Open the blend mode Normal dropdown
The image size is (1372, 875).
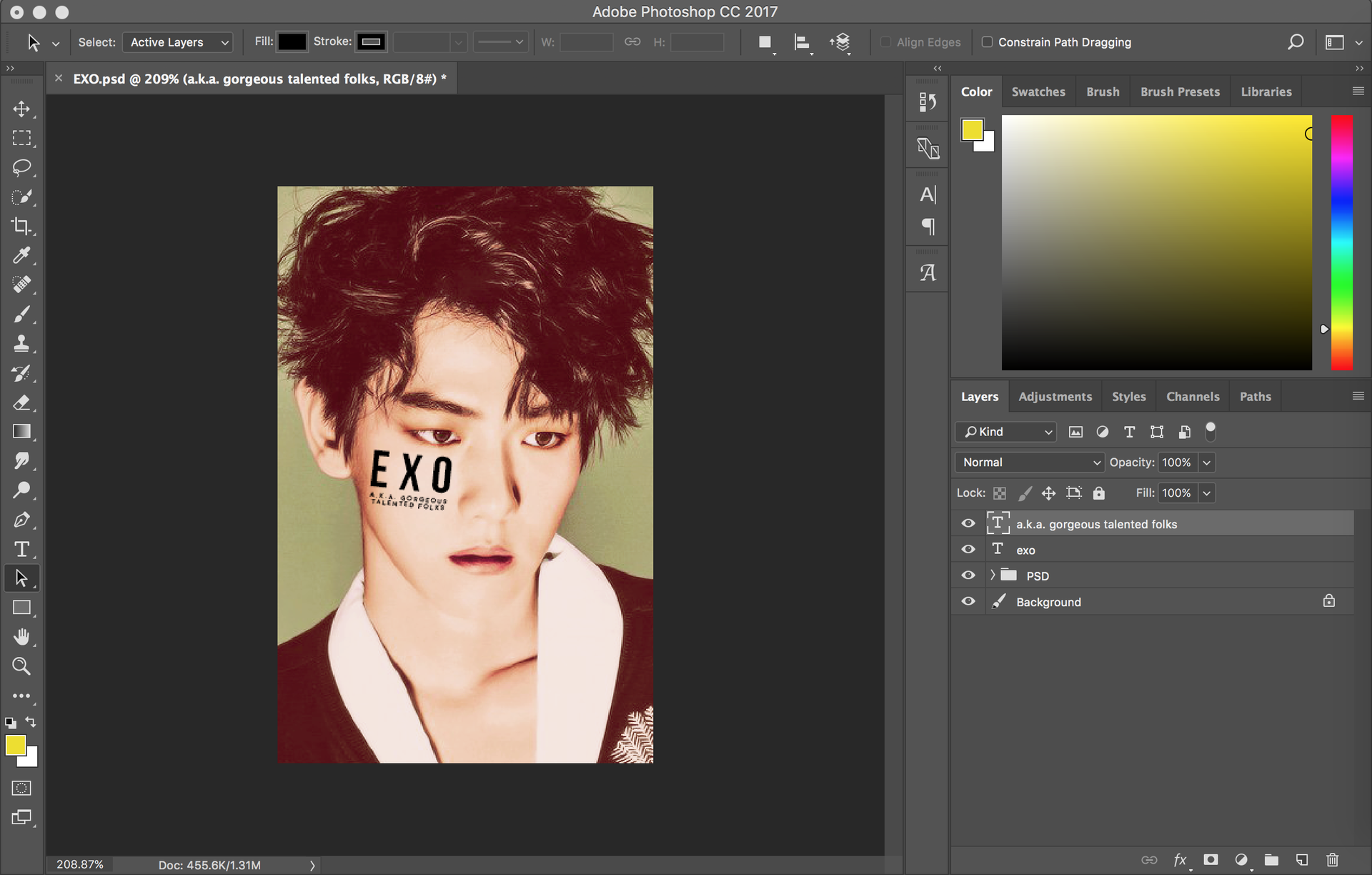tap(1030, 463)
